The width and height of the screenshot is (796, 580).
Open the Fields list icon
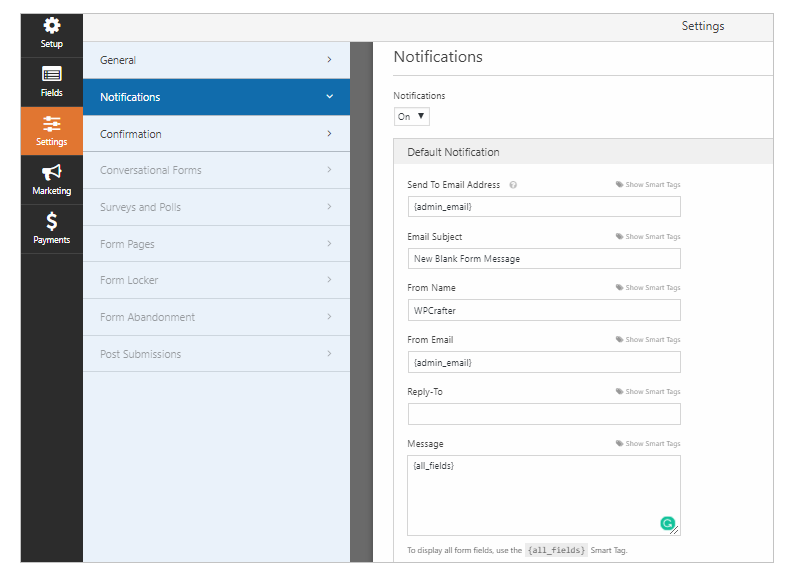[52, 74]
